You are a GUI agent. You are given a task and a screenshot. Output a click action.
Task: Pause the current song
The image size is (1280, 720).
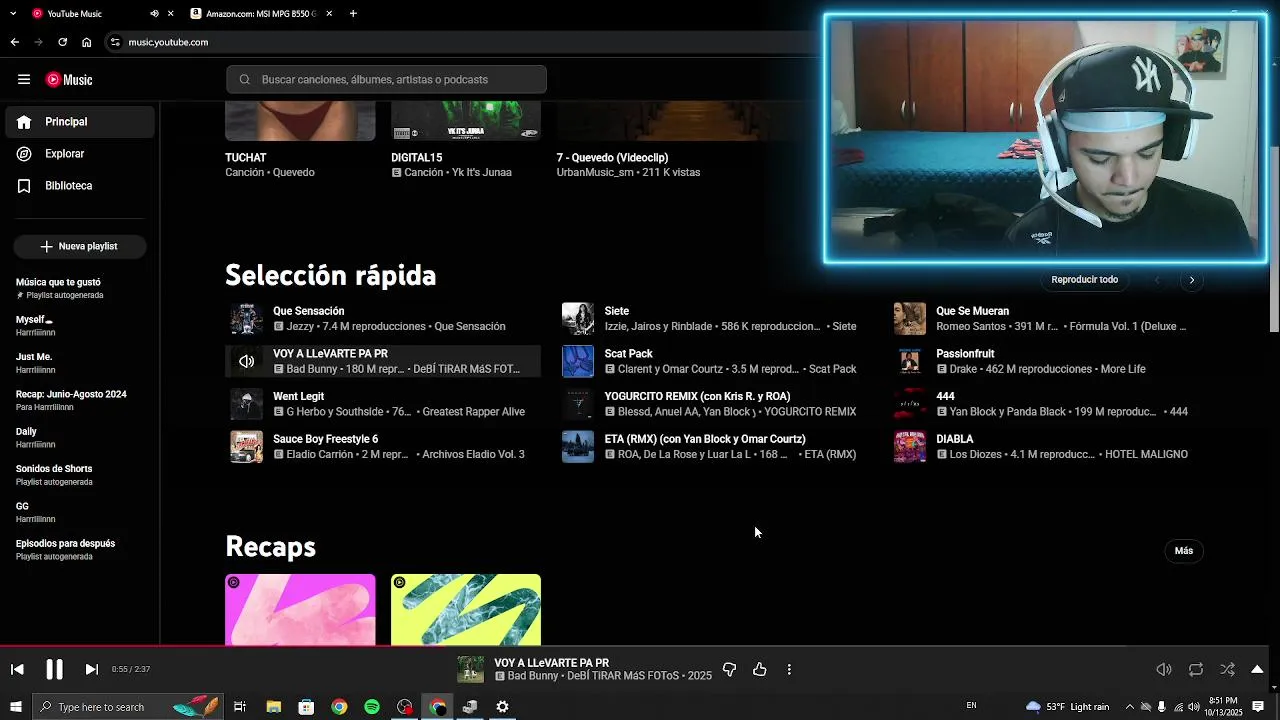click(x=54, y=669)
